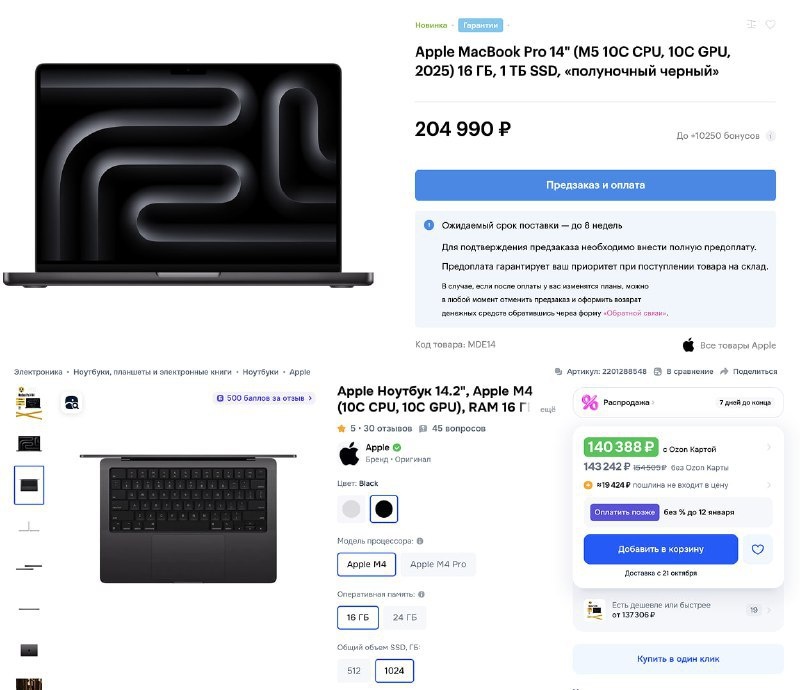
Task: Click Добавить в корзину button
Action: (x=660, y=549)
